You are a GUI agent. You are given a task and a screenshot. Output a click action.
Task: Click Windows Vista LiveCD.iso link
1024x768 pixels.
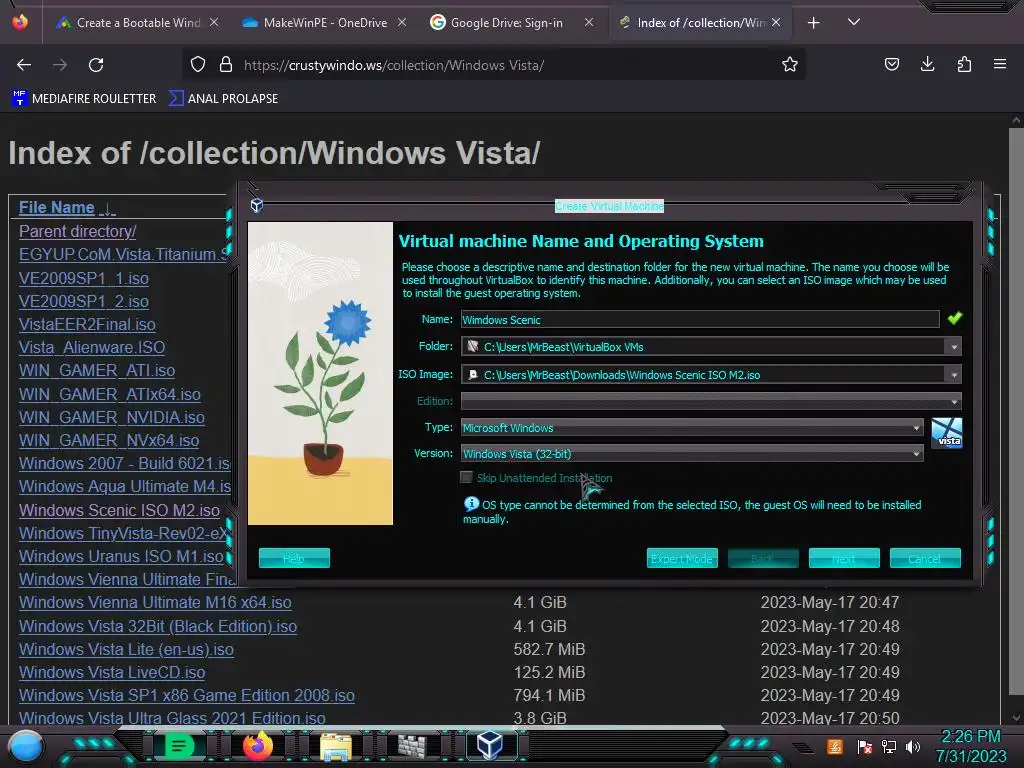112,672
